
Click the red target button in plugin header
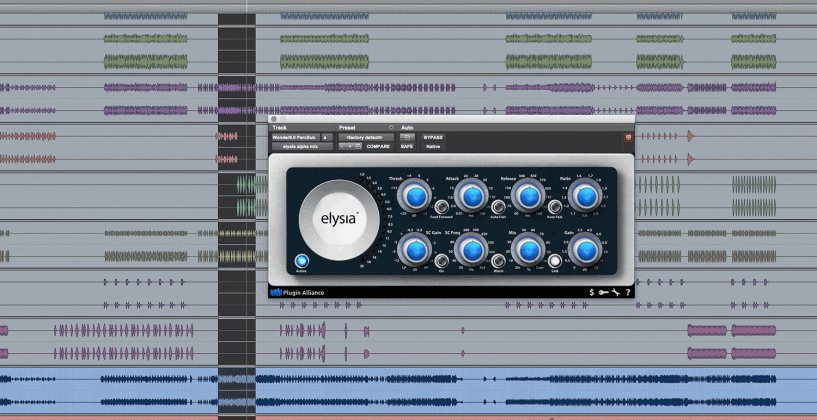pyautogui.click(x=628, y=137)
